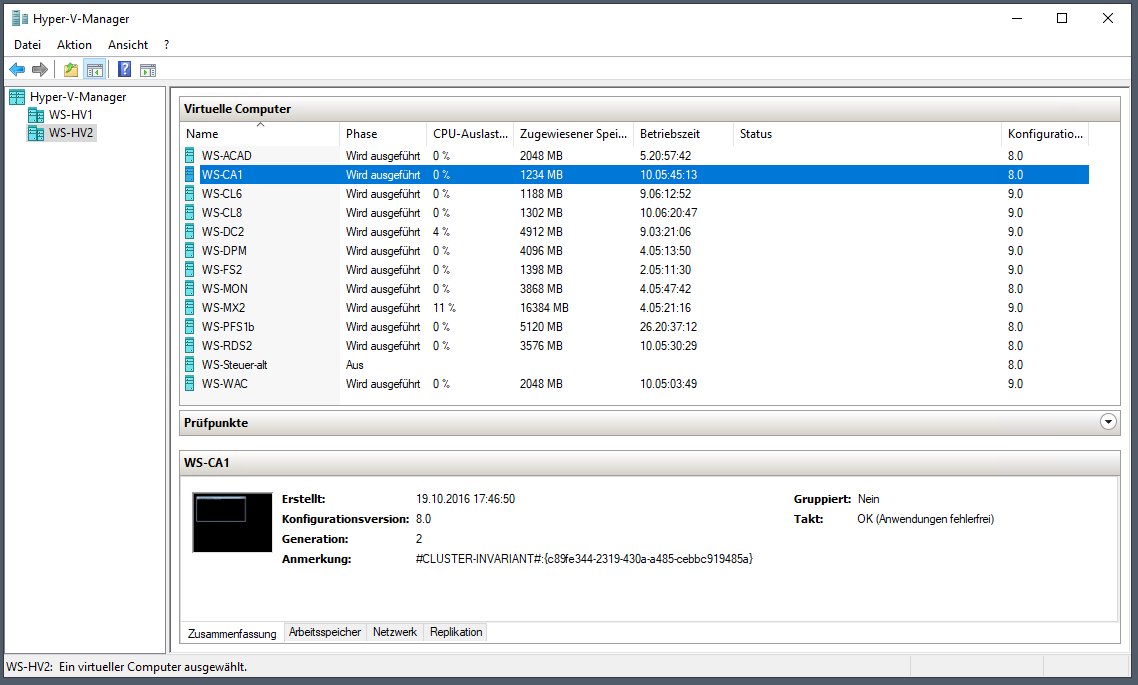
Task: Open the Datei menu
Action: tap(27, 45)
